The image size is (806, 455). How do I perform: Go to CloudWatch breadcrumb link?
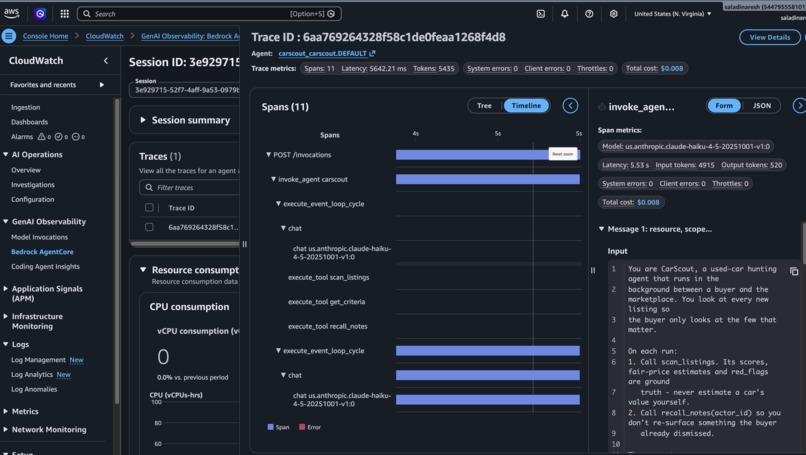tap(104, 36)
